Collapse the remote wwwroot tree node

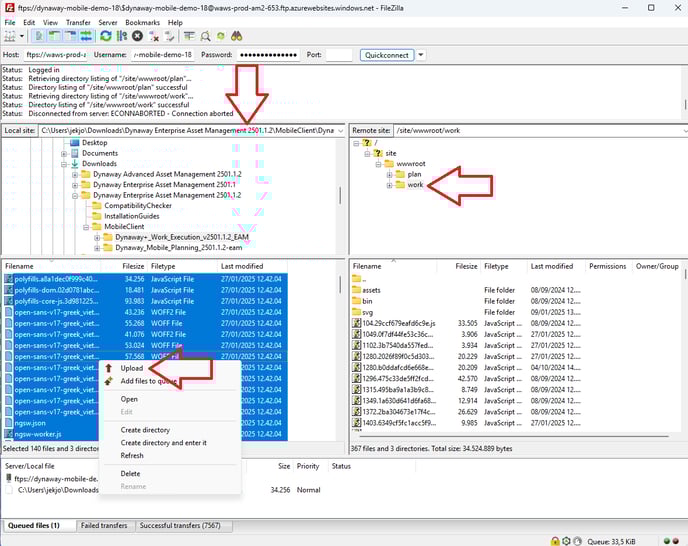[x=378, y=164]
